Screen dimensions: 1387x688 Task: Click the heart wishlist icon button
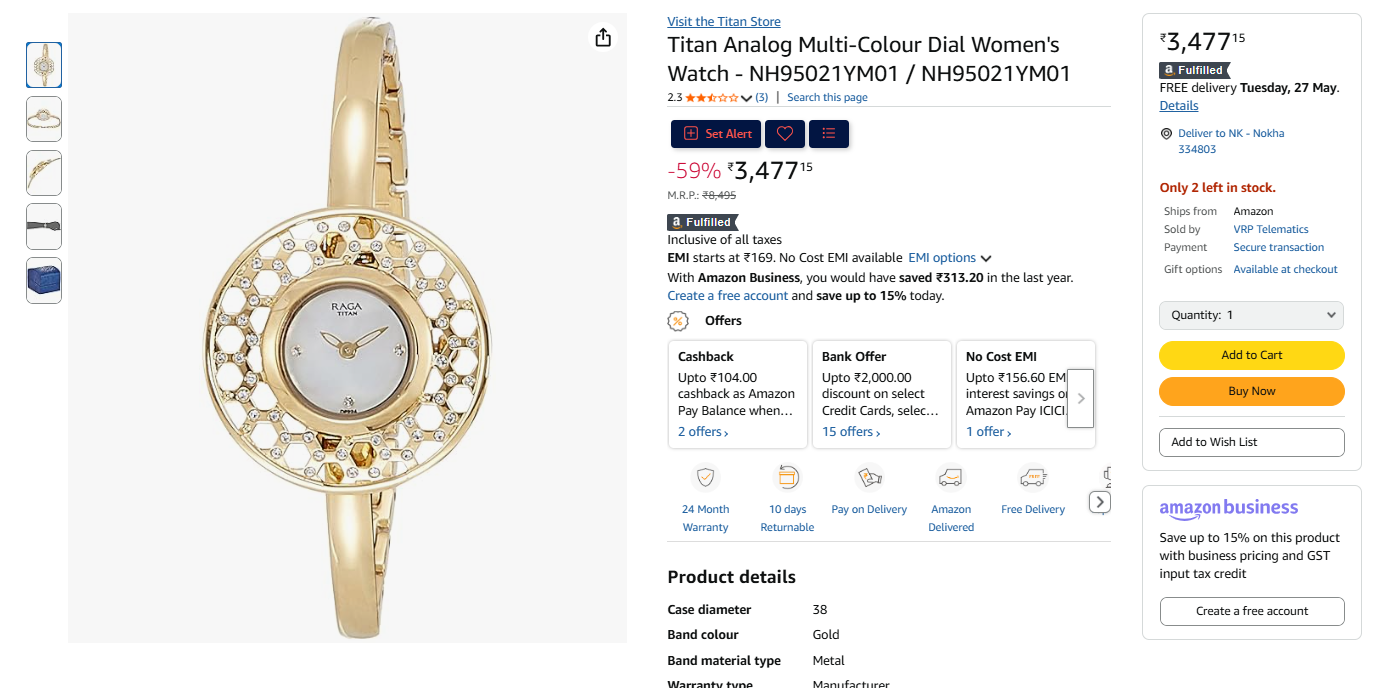click(x=785, y=134)
